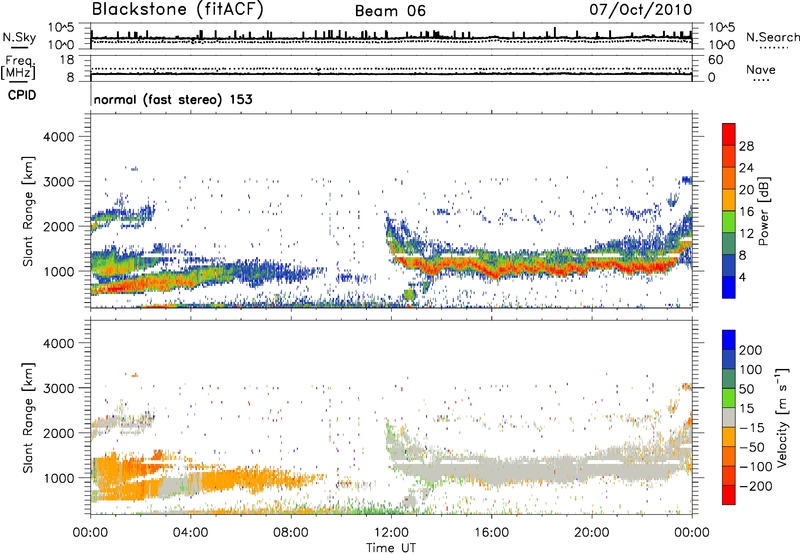Click the dotted Nave line sample in legend
The width and height of the screenshot is (800, 554).
click(x=761, y=81)
